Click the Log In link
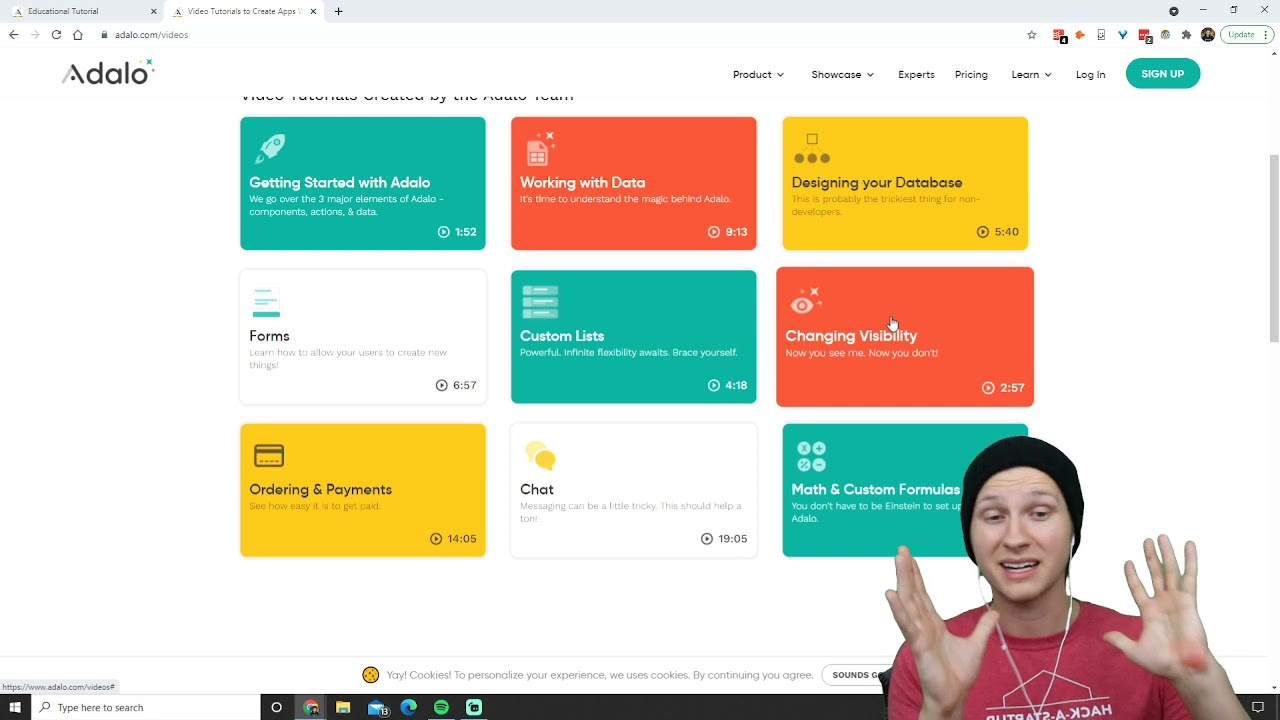Viewport: 1280px width, 720px height. (1090, 74)
